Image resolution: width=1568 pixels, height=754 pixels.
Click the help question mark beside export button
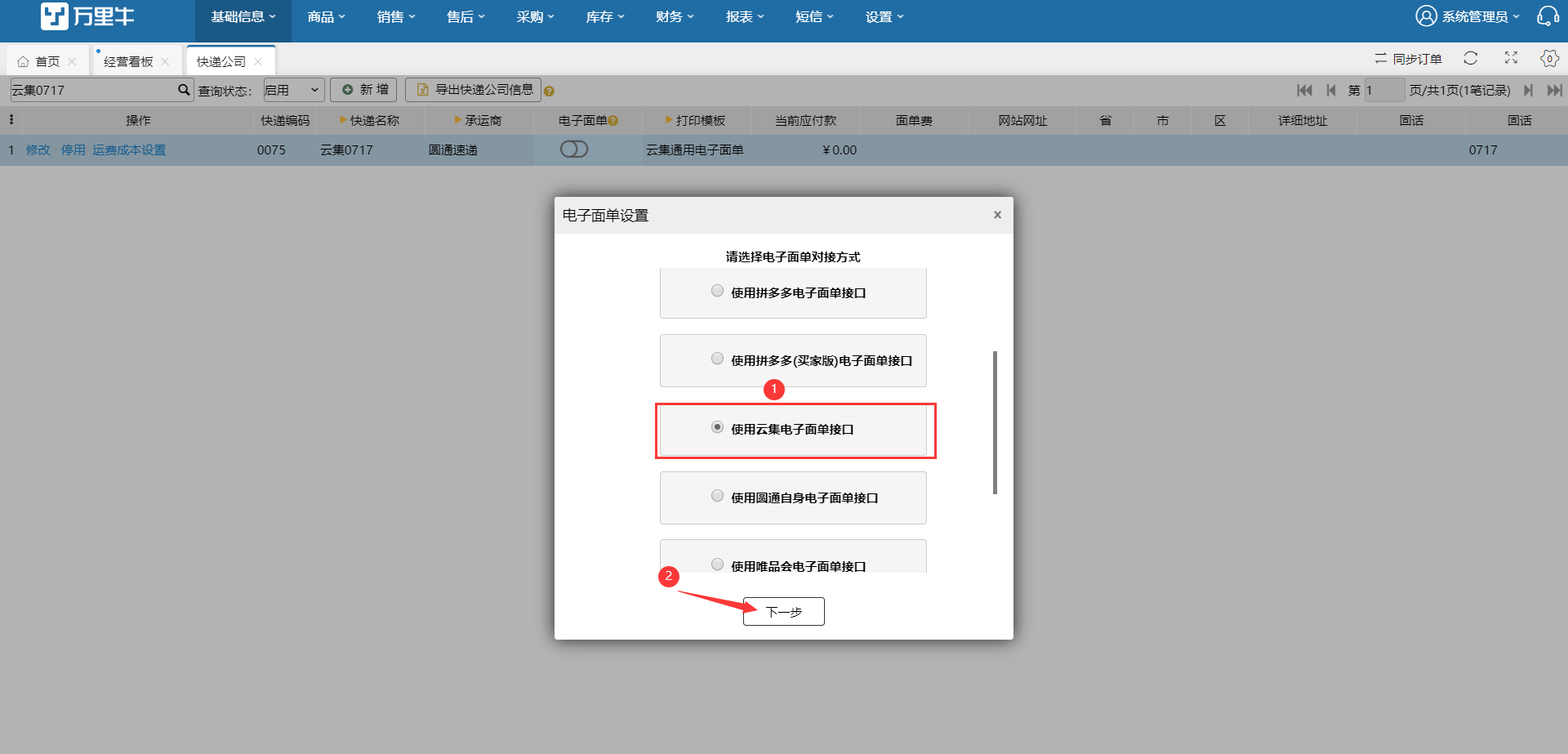[549, 91]
